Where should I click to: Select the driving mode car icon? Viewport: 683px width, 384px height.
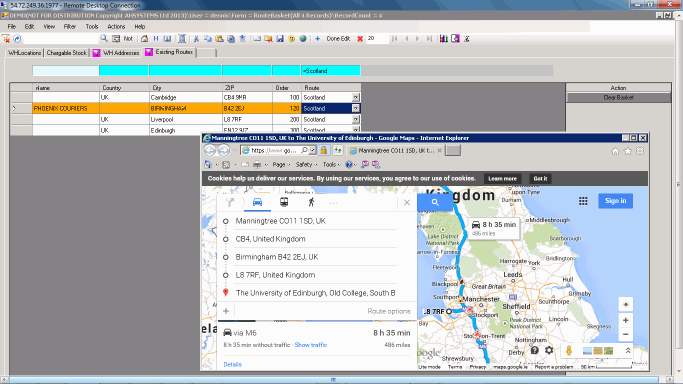coord(257,202)
